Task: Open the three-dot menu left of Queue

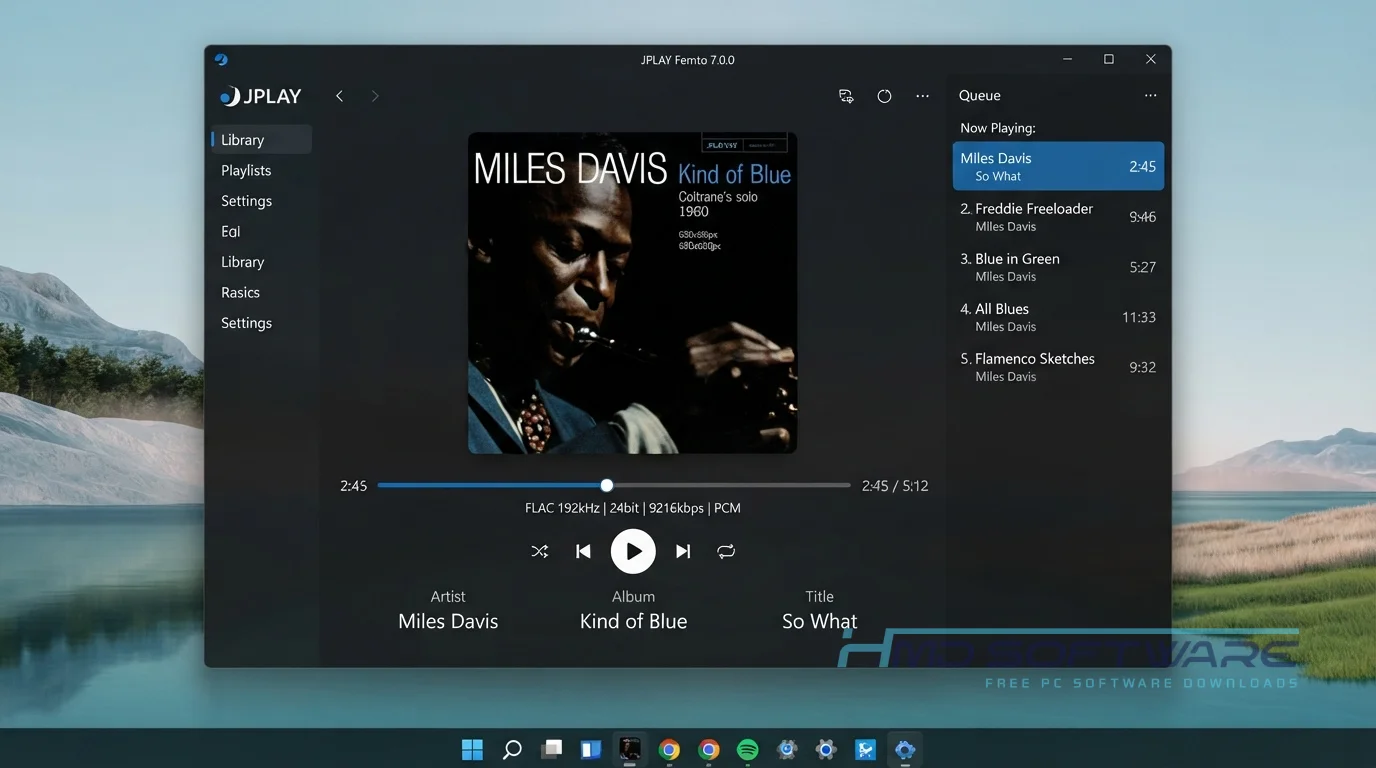Action: tap(922, 96)
